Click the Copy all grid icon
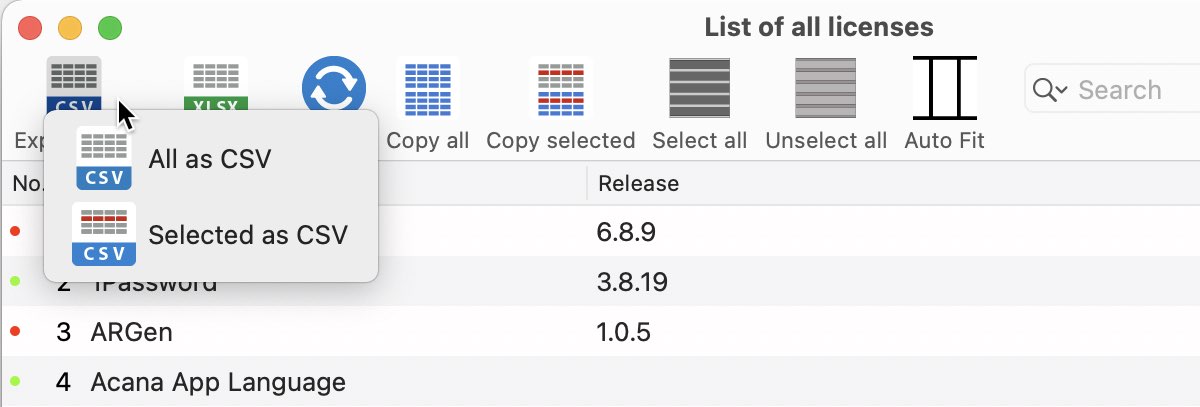The image size is (1200, 407). pos(428,90)
